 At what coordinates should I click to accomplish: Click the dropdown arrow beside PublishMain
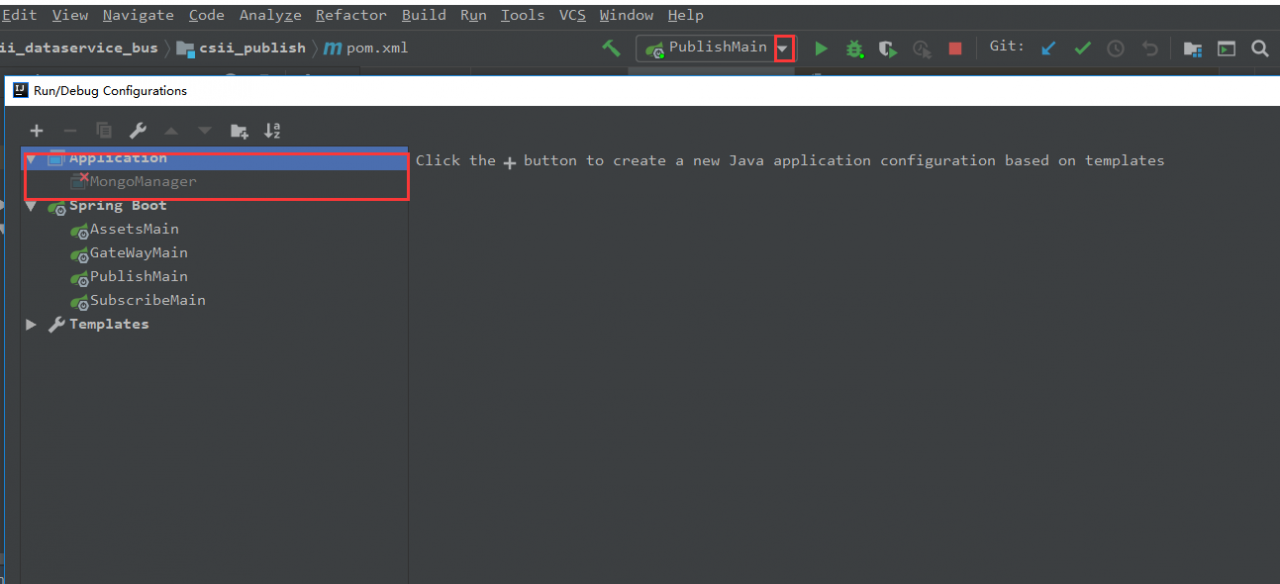coord(784,48)
